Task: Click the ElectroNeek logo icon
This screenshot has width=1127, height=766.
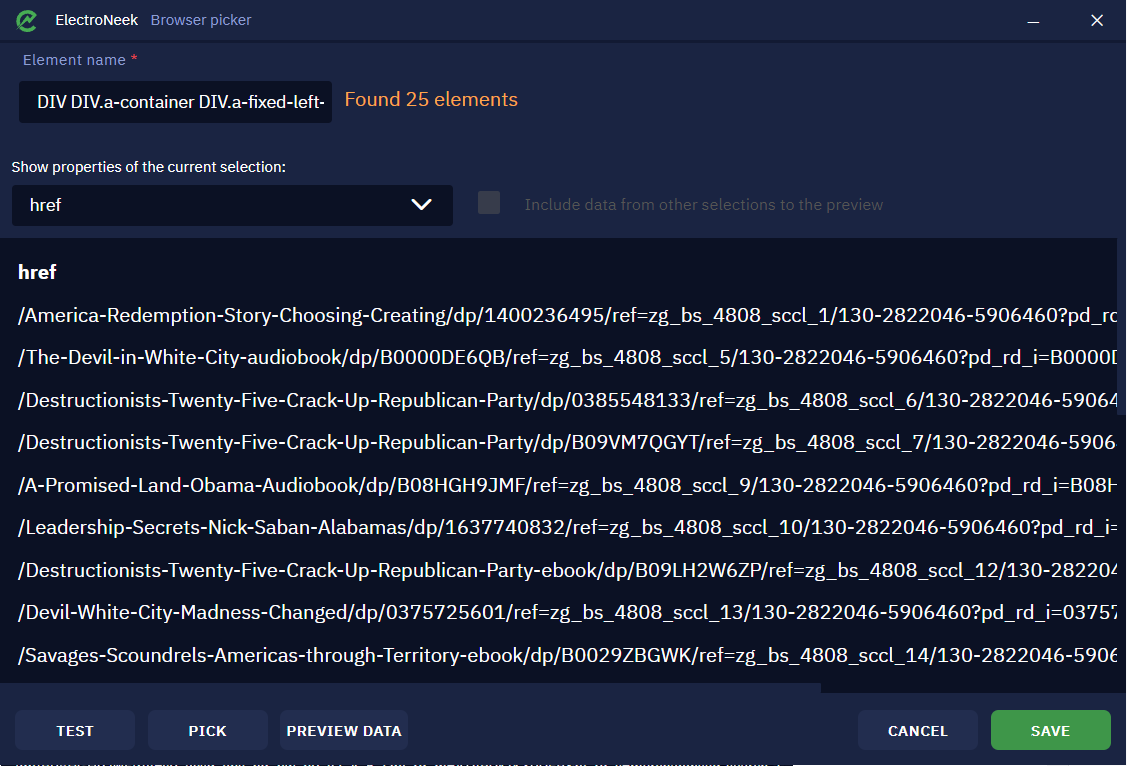Action: [27, 21]
